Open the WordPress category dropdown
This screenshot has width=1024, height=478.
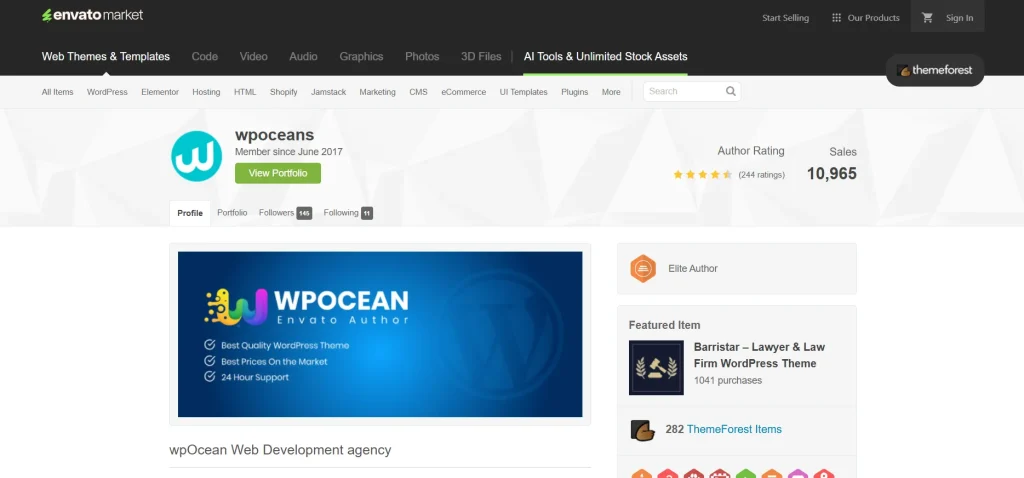coord(107,92)
